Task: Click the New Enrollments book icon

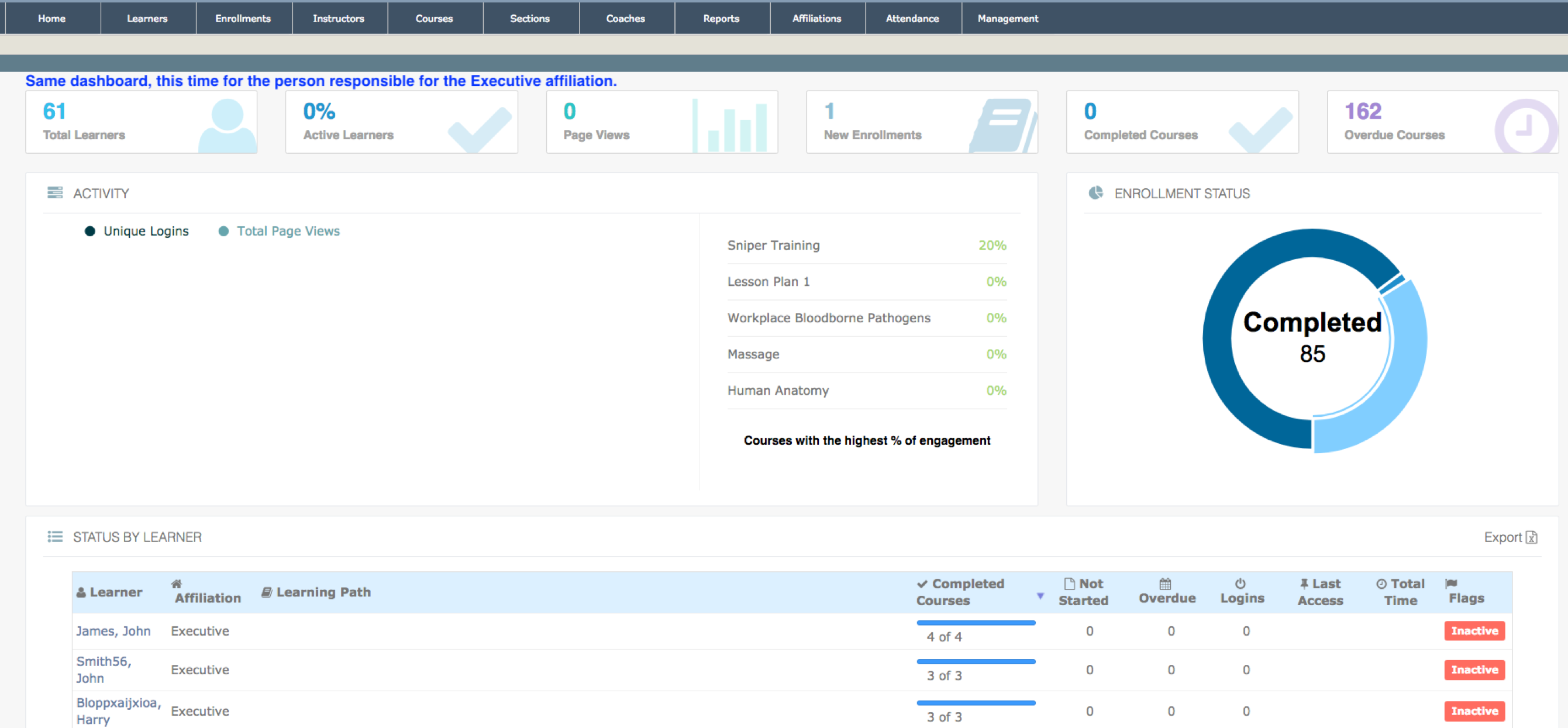Action: 1002,125
